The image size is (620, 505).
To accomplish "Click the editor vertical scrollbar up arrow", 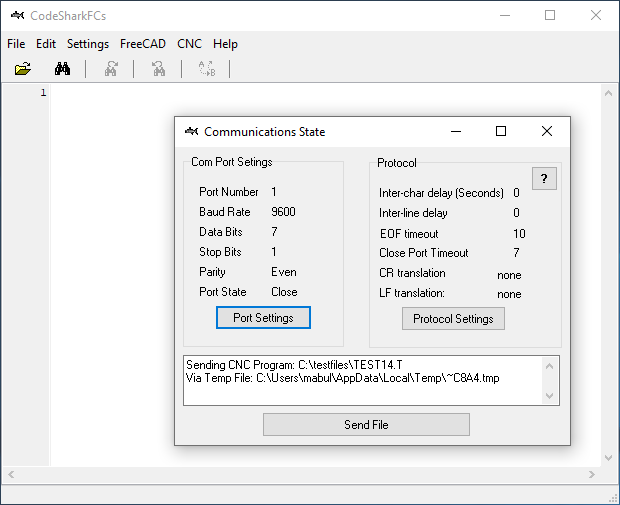I will click(x=608, y=93).
